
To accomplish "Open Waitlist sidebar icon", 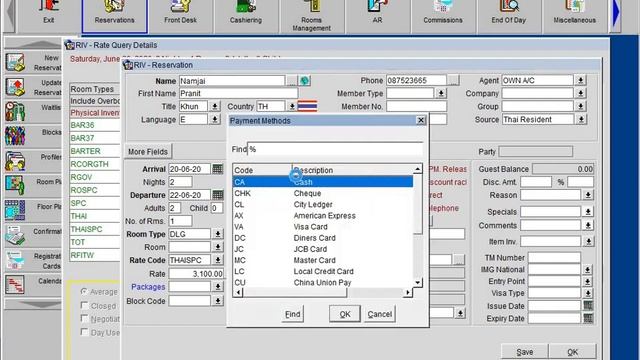I will tap(15, 112).
